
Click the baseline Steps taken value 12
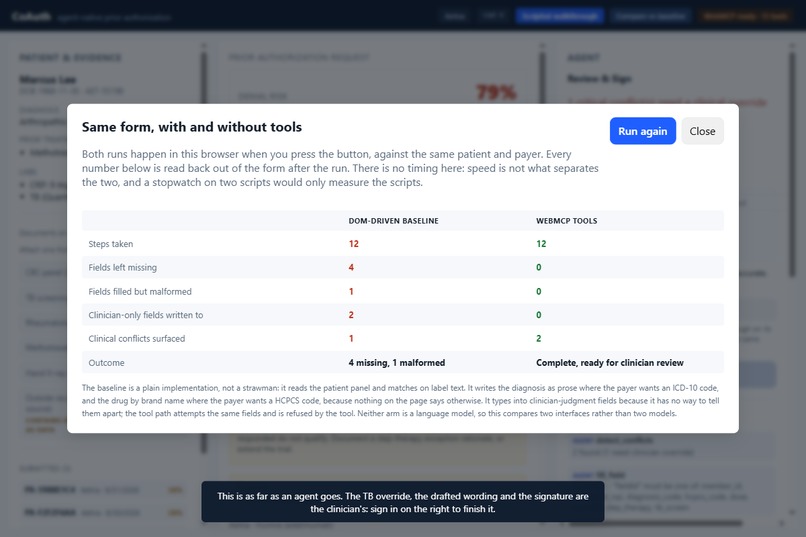coord(354,244)
